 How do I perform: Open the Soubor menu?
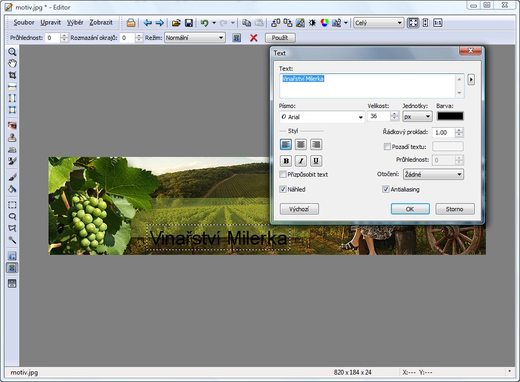(x=24, y=23)
